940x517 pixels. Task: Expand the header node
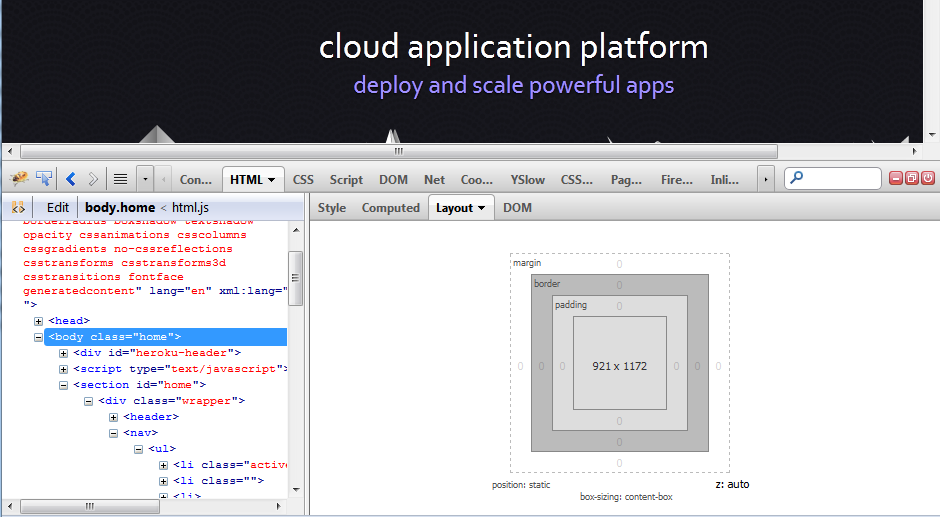coord(113,417)
